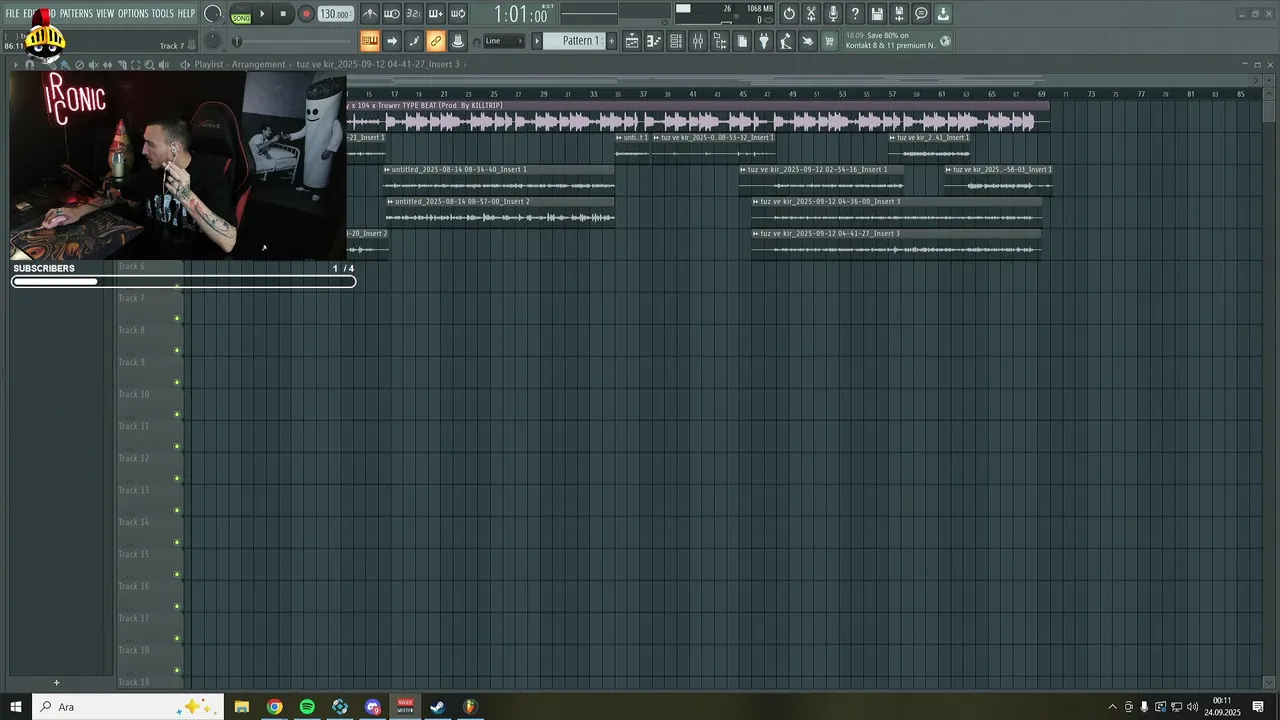Open the Plugin picker plug icon
Viewport: 1280px width, 720px height.
tap(764, 41)
